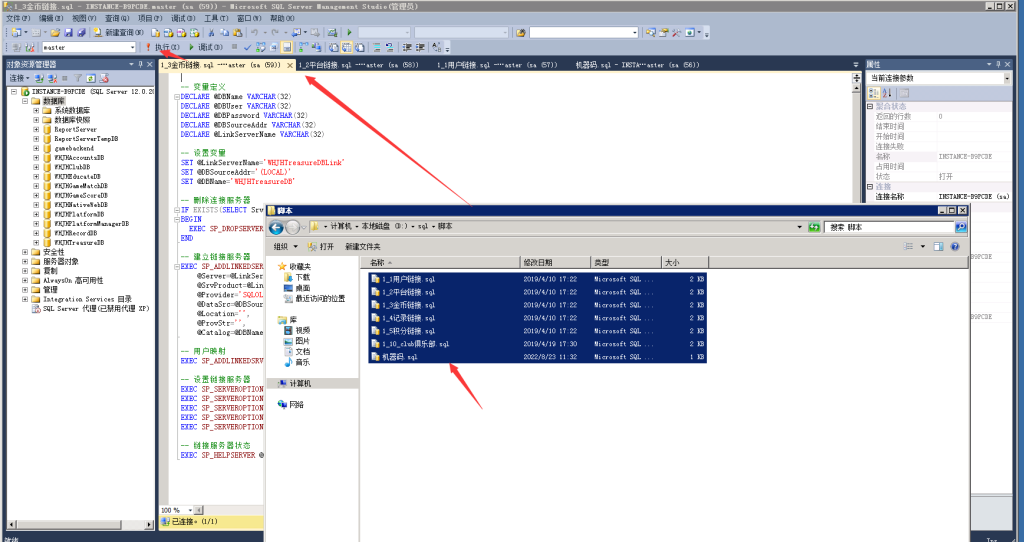Click the 调试 (Debug) green arrow button
Image resolution: width=1024 pixels, height=542 pixels.
[x=204, y=47]
